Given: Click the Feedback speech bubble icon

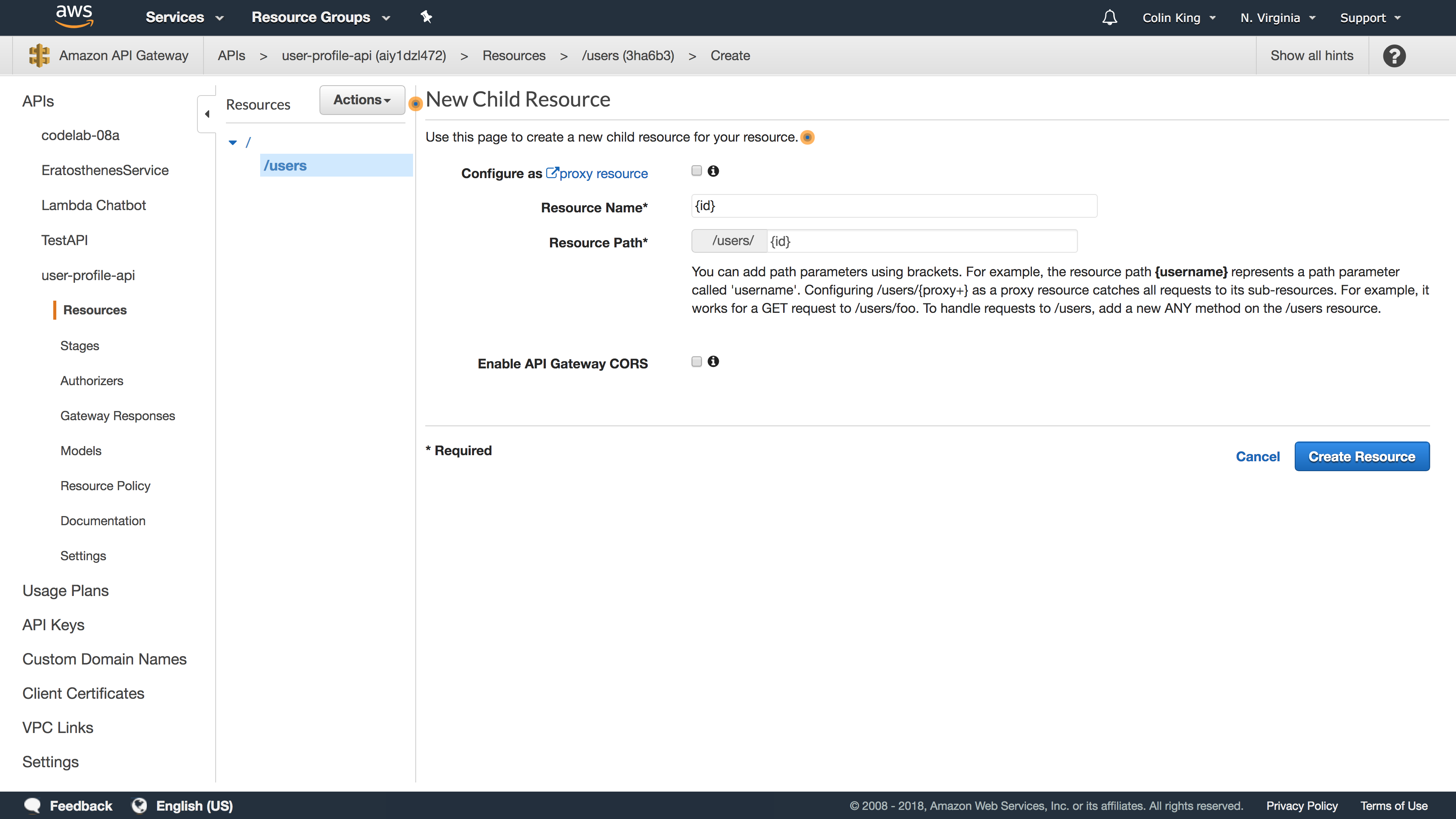Looking at the screenshot, I should (33, 805).
